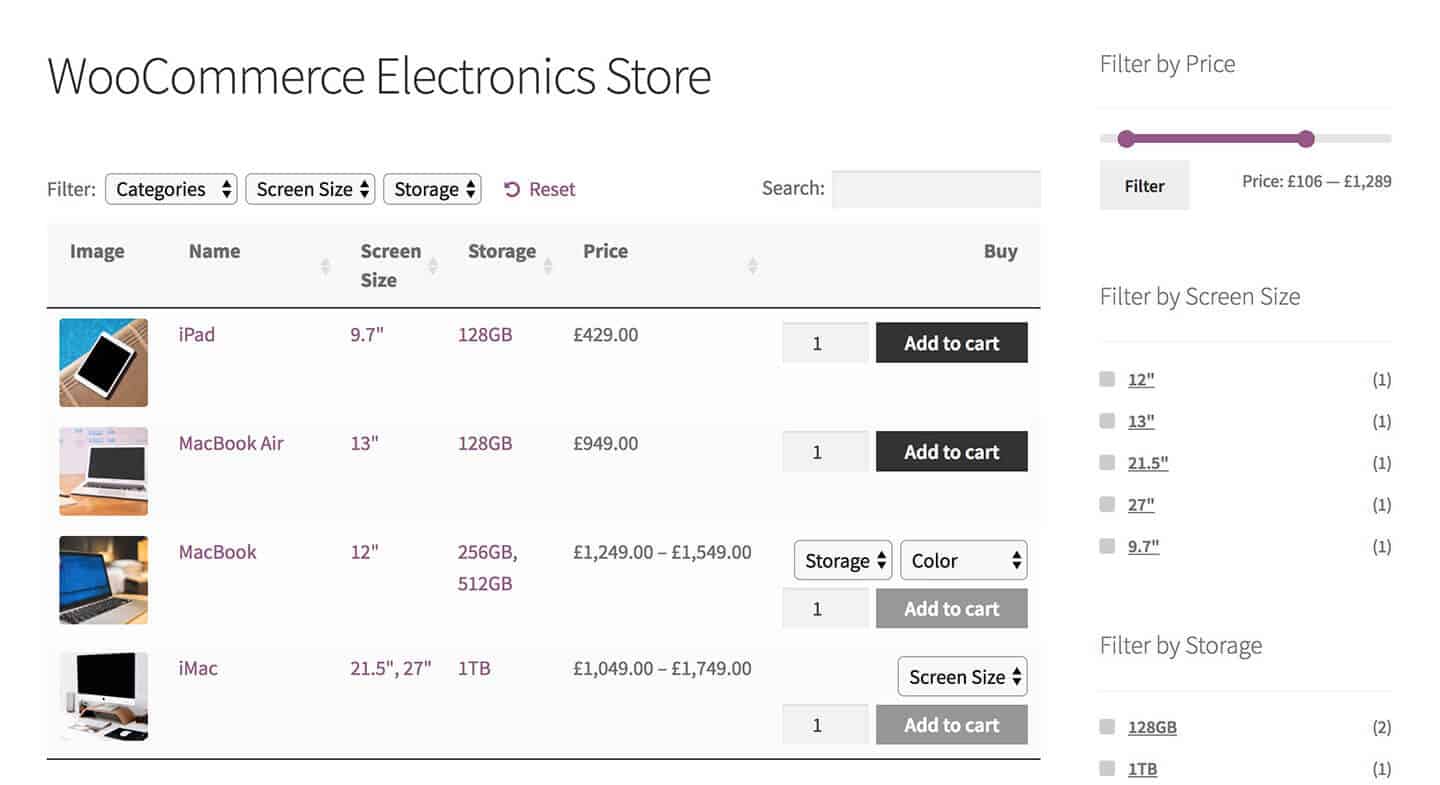Check the 9.7" screen size filter box
This screenshot has height=785, width=1440.
click(1107, 546)
